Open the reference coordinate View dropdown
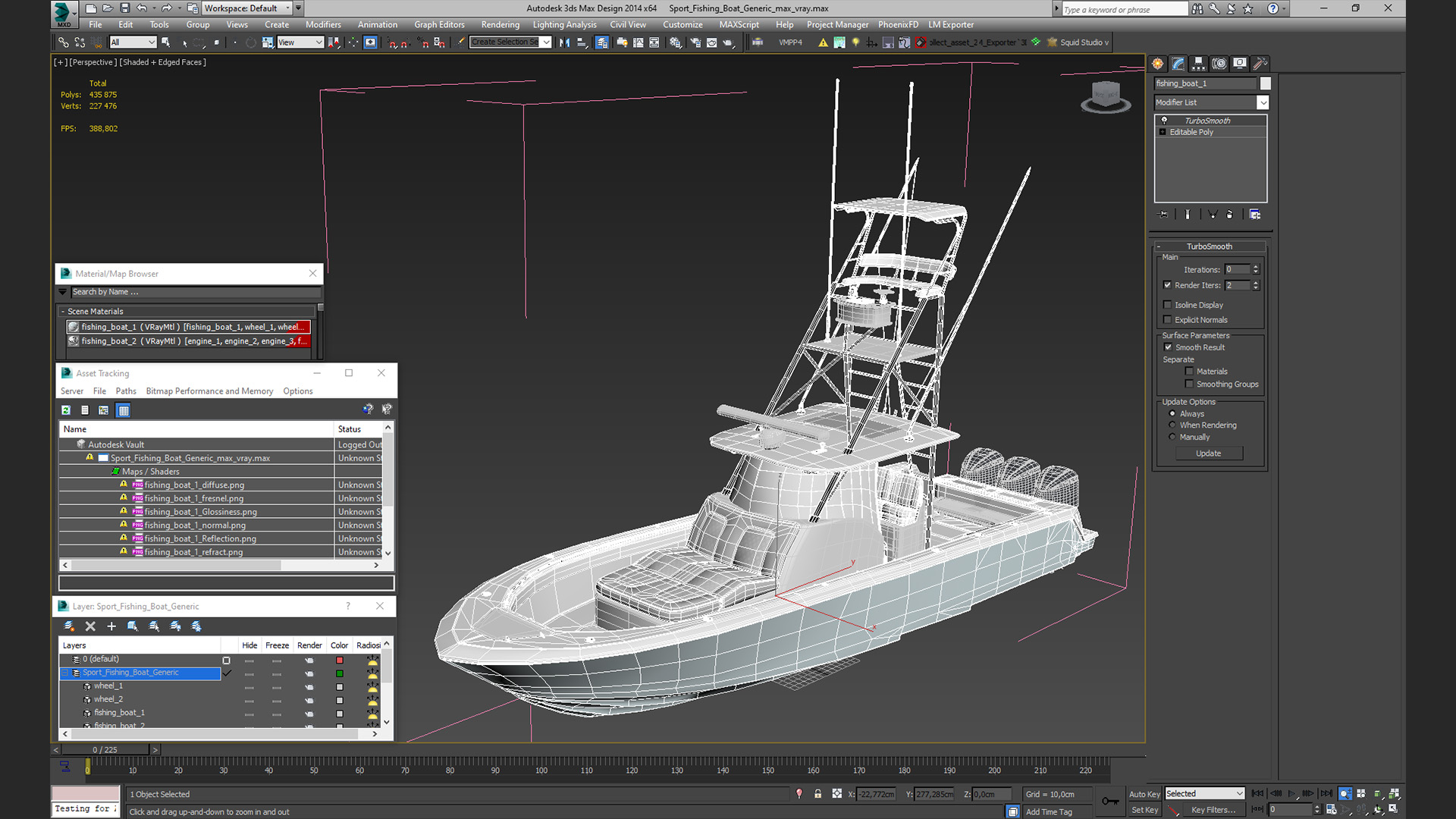Screen dimensions: 1456x819 [x=300, y=42]
